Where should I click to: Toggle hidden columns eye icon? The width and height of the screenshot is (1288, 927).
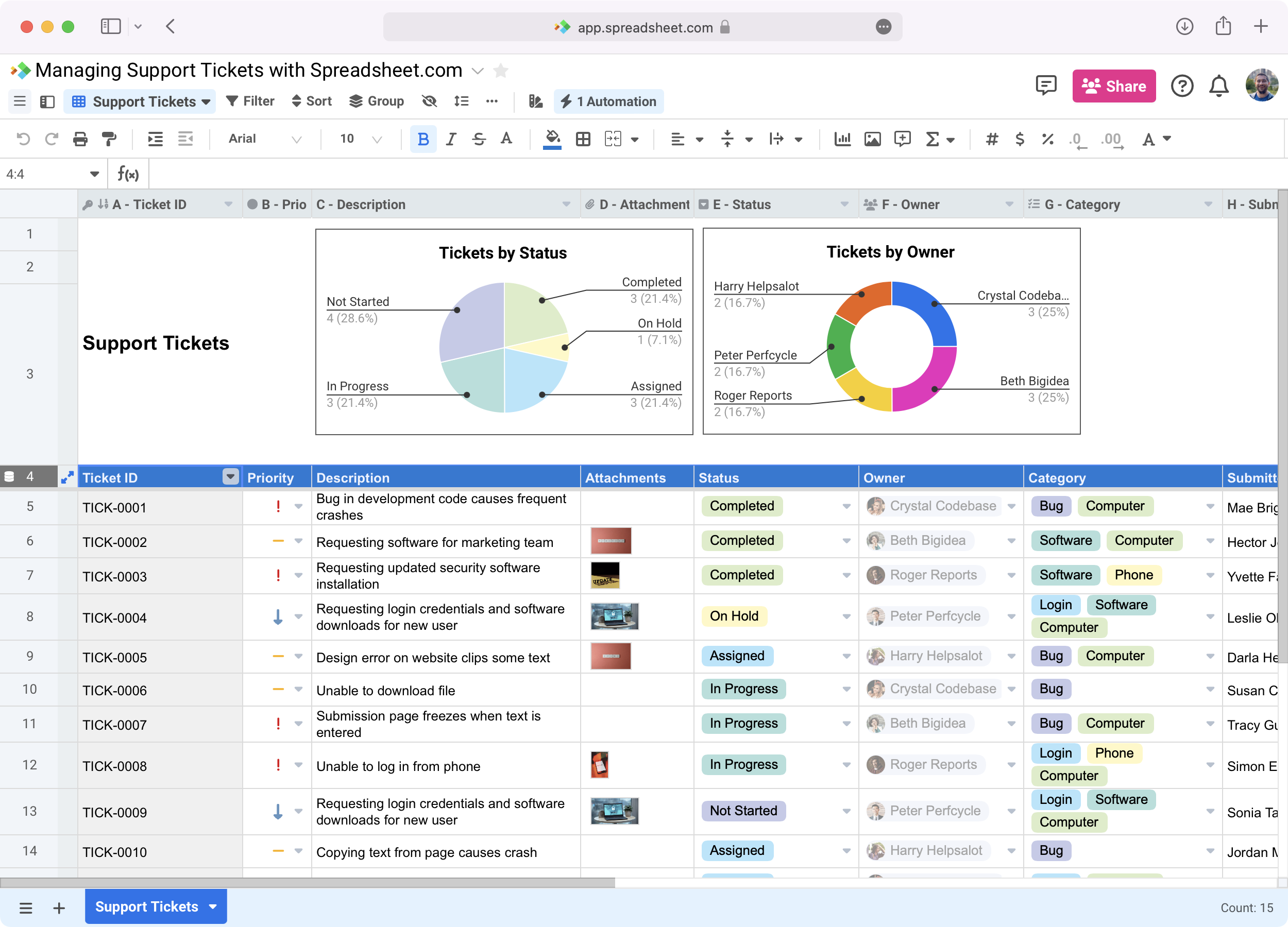pos(429,101)
